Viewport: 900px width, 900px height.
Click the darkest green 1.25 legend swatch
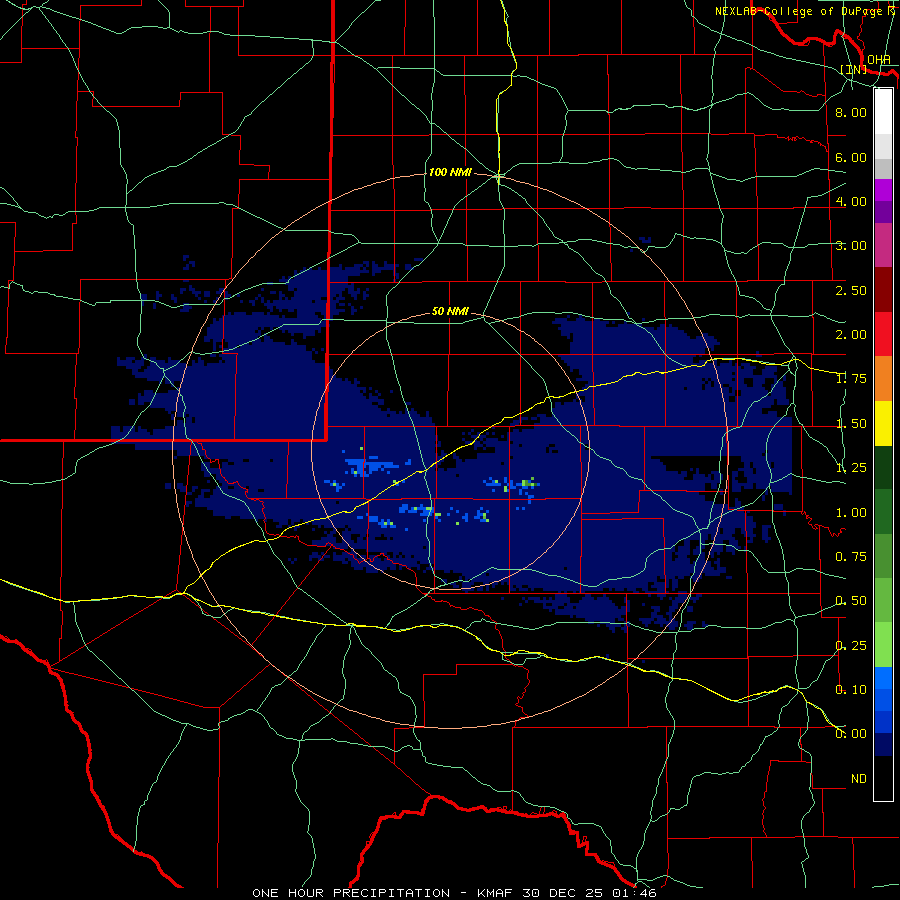click(x=883, y=467)
